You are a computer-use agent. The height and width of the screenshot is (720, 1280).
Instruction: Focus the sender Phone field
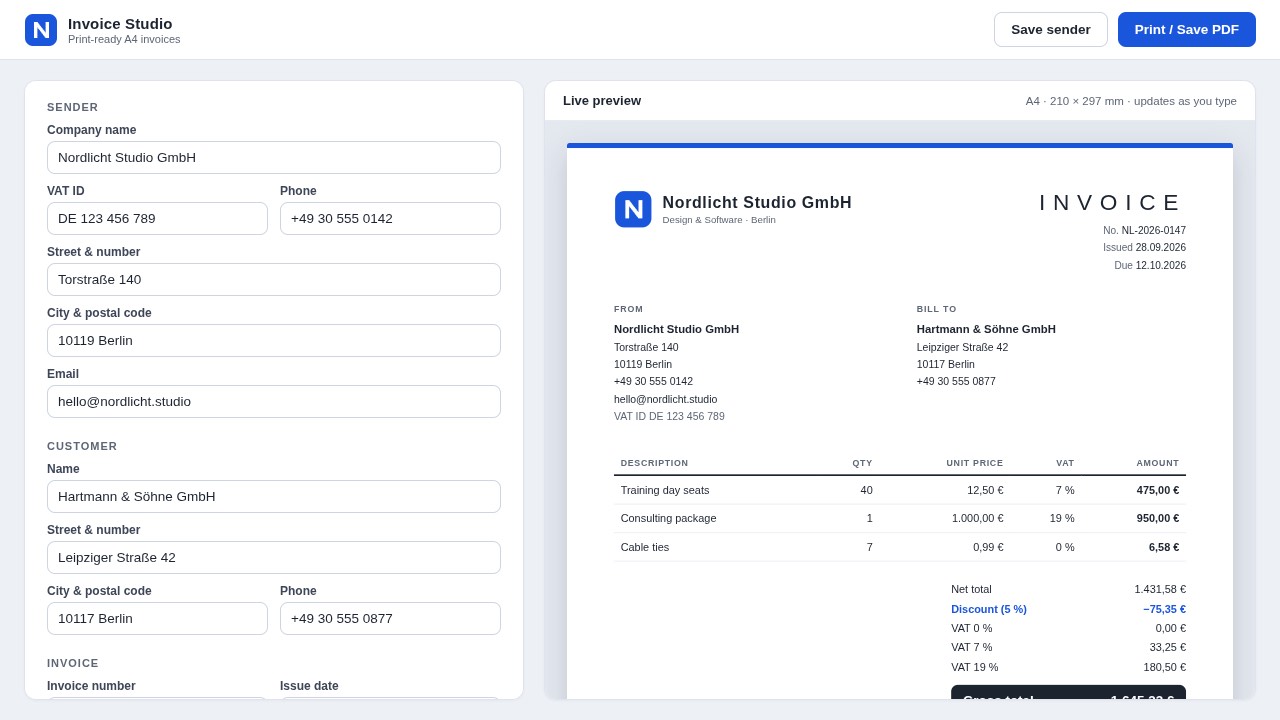coord(390,218)
